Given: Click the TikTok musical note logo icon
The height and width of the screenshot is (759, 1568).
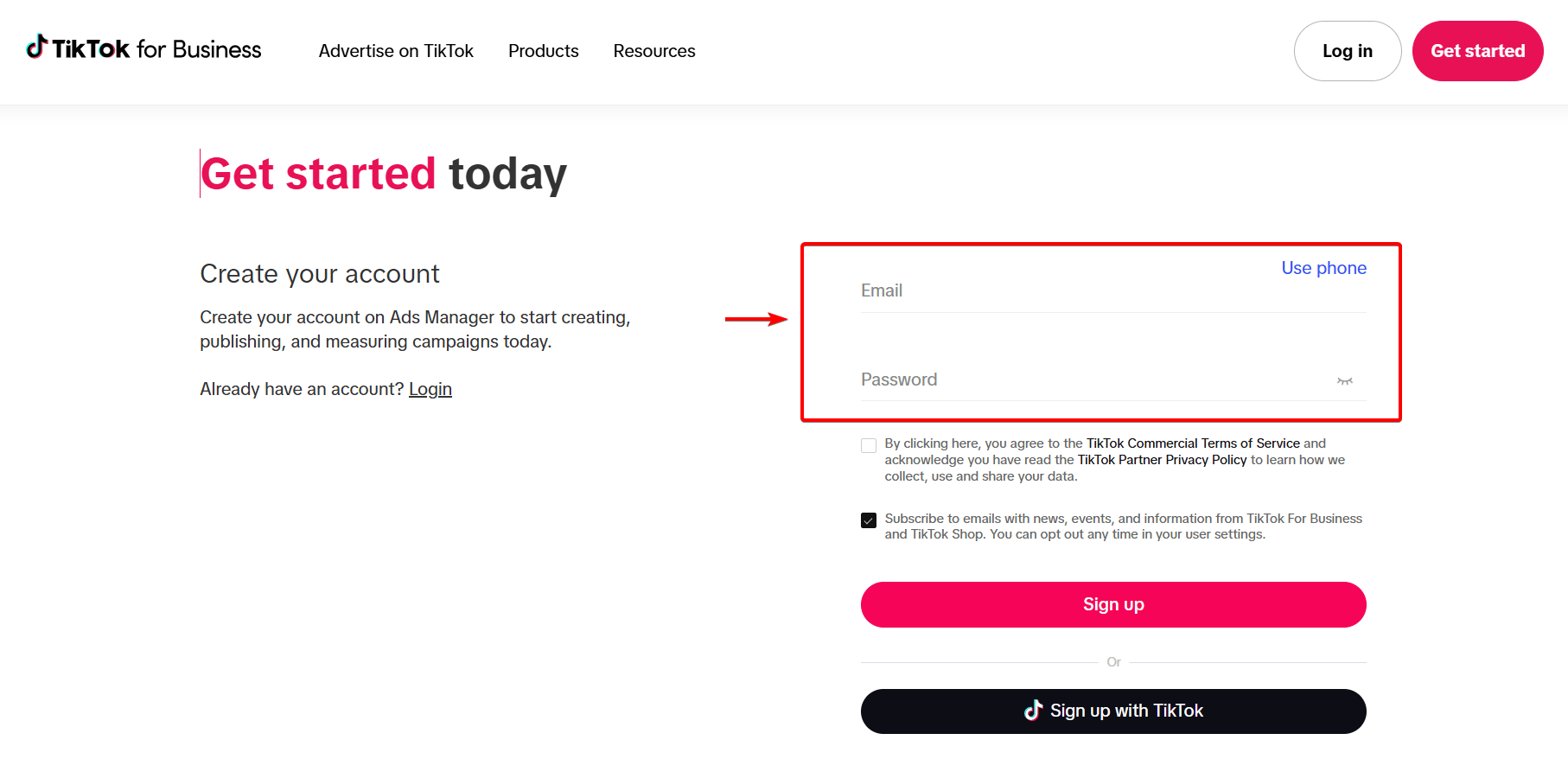Looking at the screenshot, I should click(38, 49).
